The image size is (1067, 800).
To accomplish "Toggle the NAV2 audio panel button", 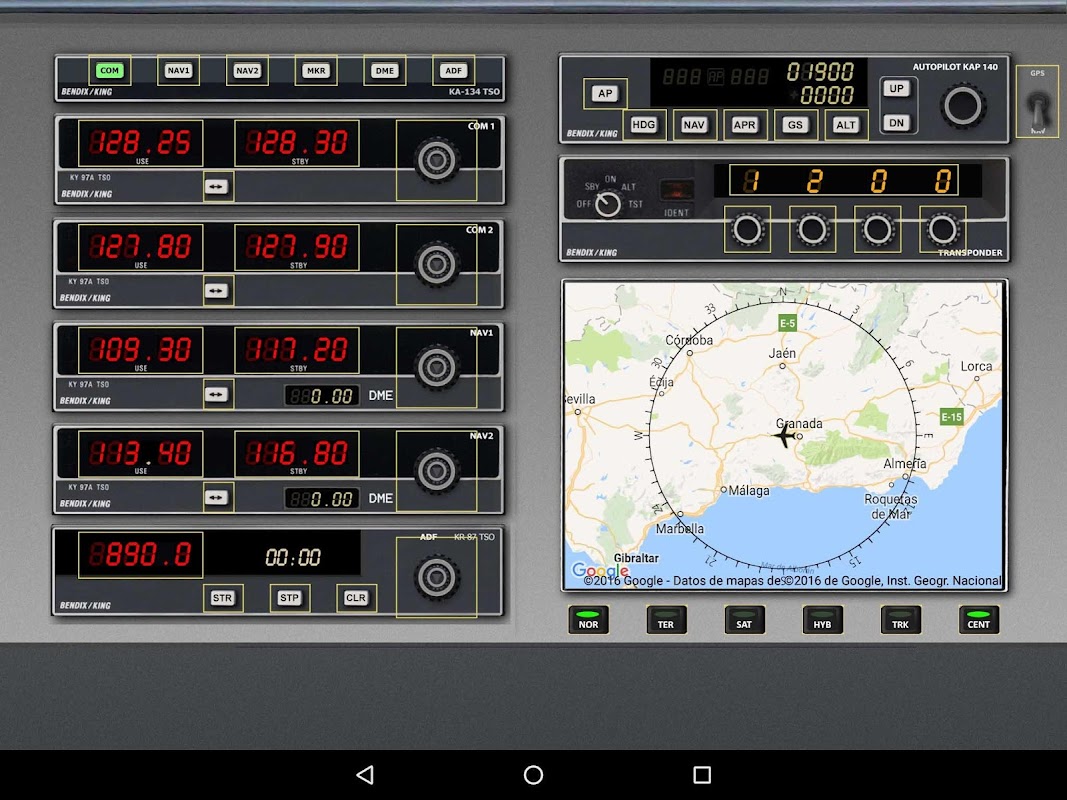I will click(247, 70).
